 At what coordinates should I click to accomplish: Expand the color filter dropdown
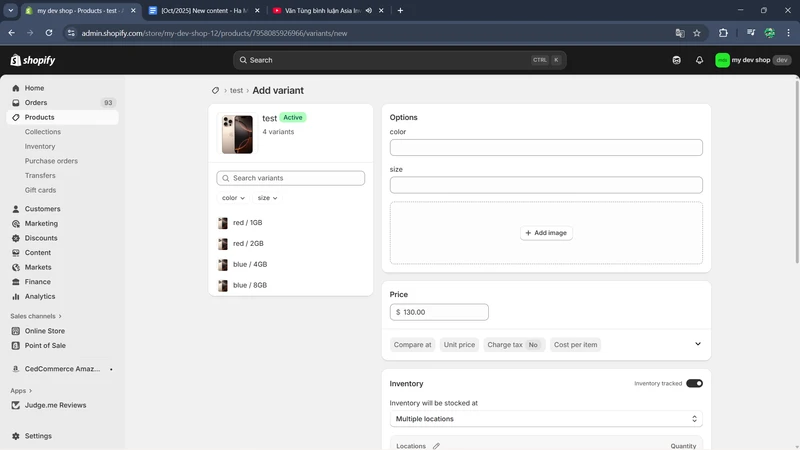[x=233, y=198]
